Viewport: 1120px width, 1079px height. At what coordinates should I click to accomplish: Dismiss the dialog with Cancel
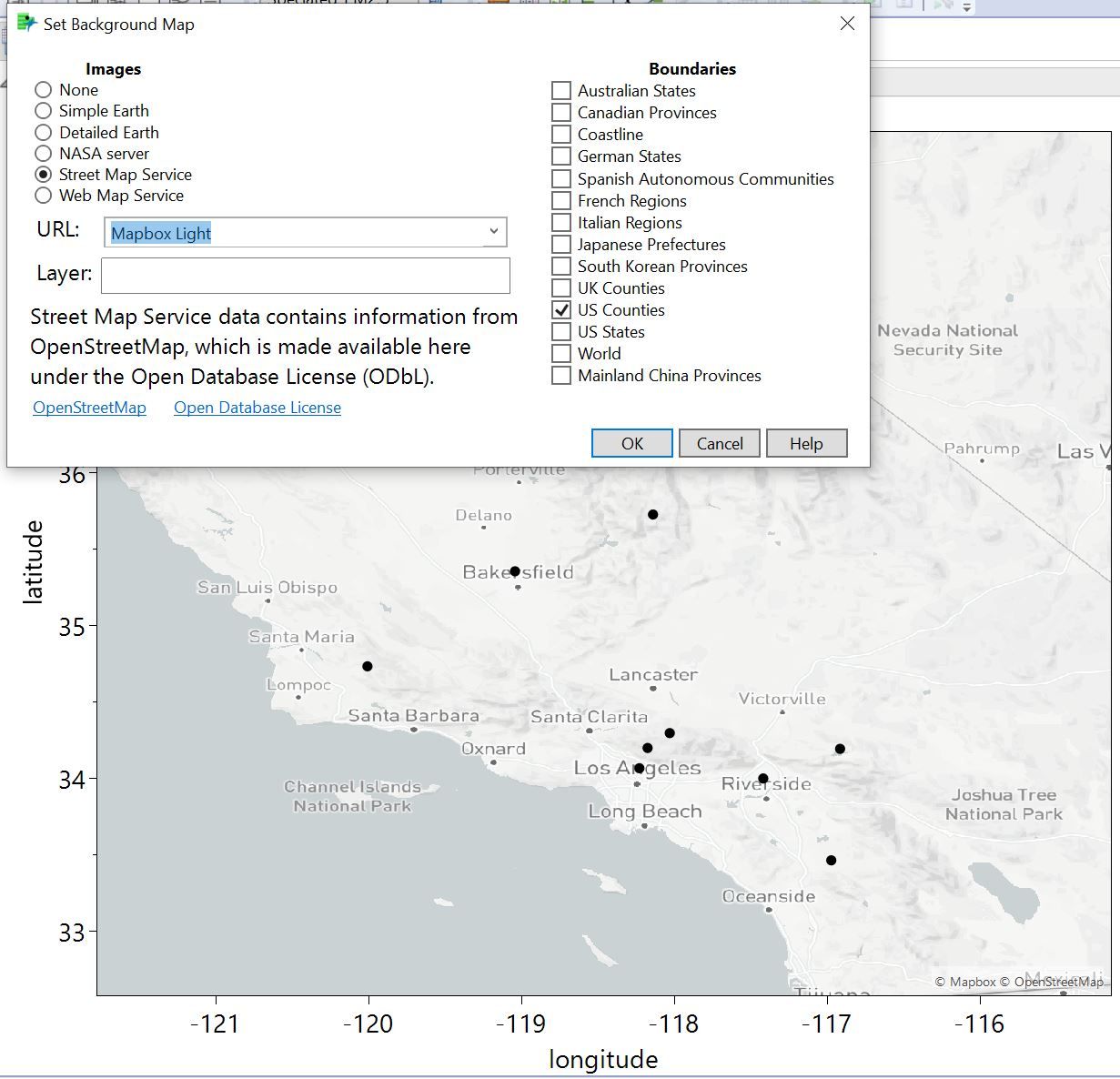720,443
